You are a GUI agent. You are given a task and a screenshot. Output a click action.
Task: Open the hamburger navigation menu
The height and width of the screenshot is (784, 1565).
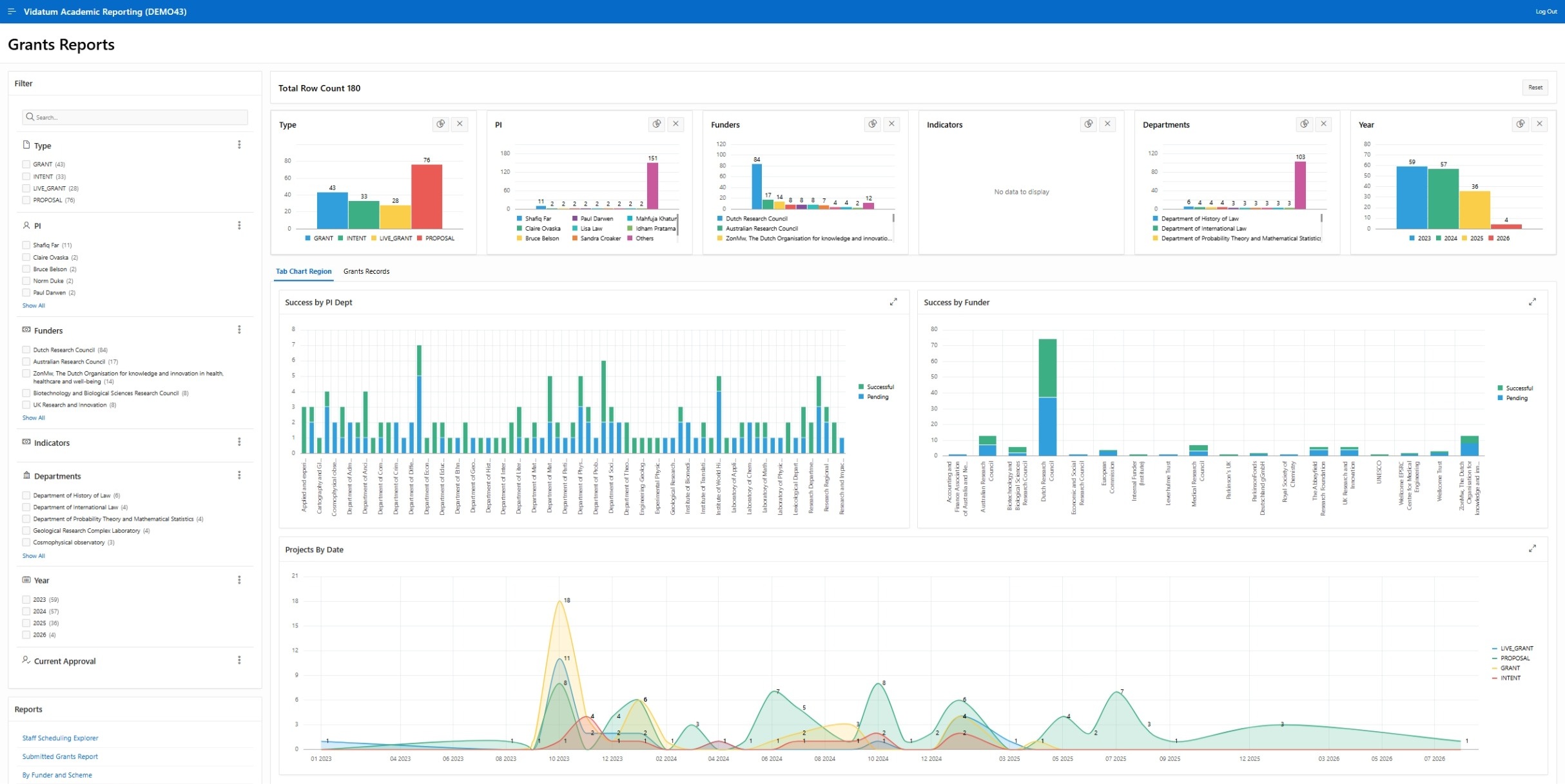(11, 12)
